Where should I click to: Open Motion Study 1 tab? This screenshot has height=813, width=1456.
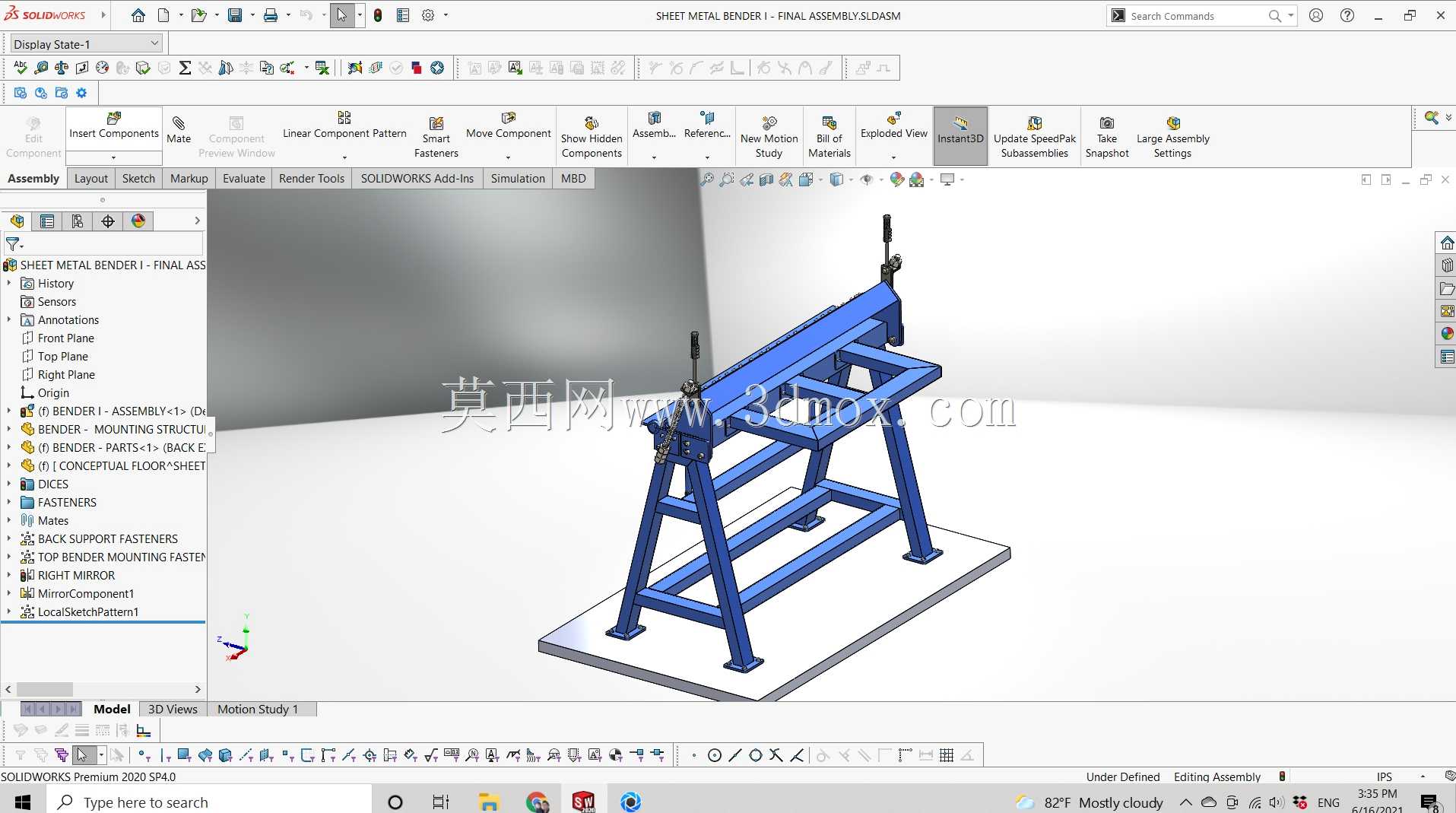[x=258, y=709]
